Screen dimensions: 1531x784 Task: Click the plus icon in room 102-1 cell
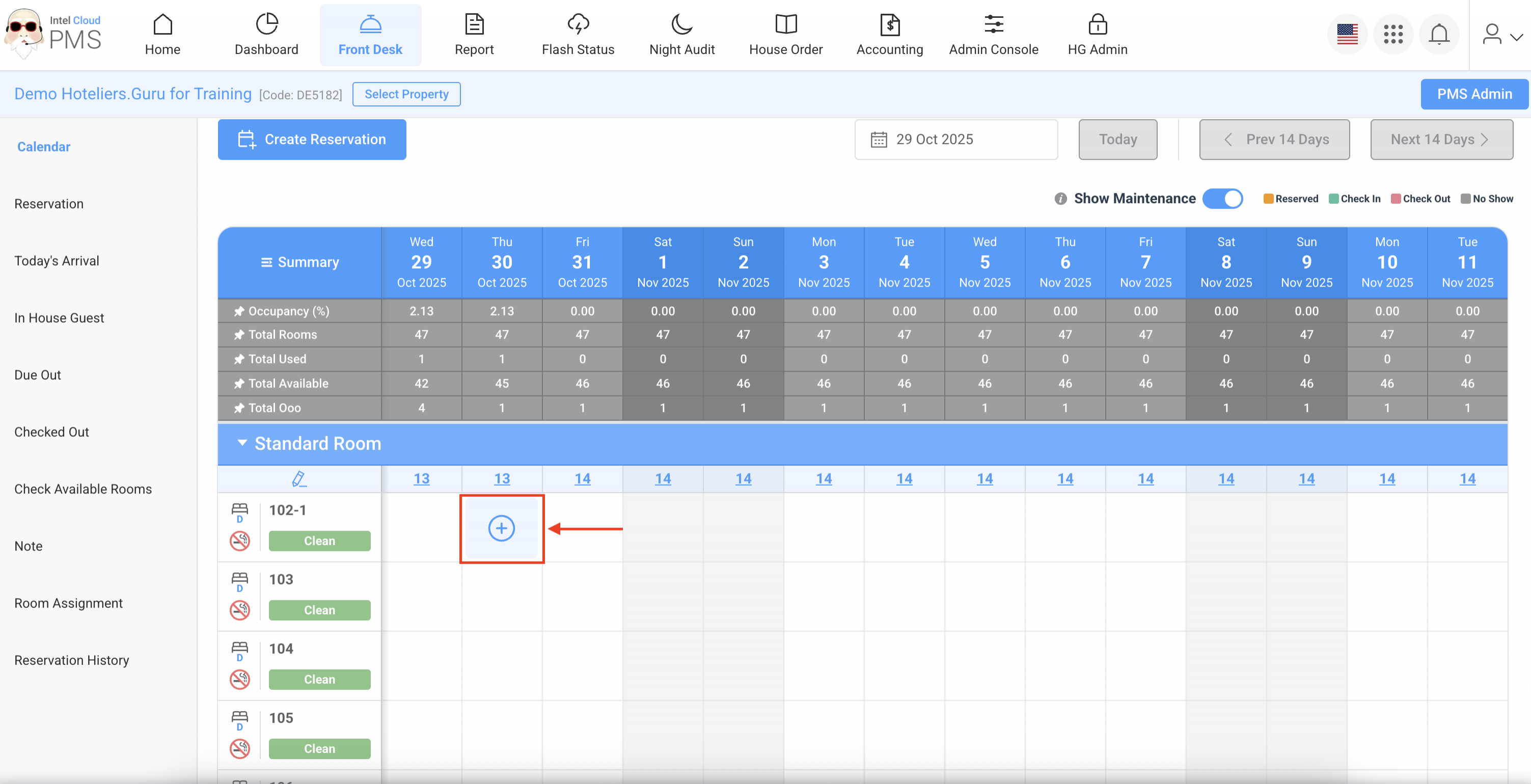coord(501,528)
